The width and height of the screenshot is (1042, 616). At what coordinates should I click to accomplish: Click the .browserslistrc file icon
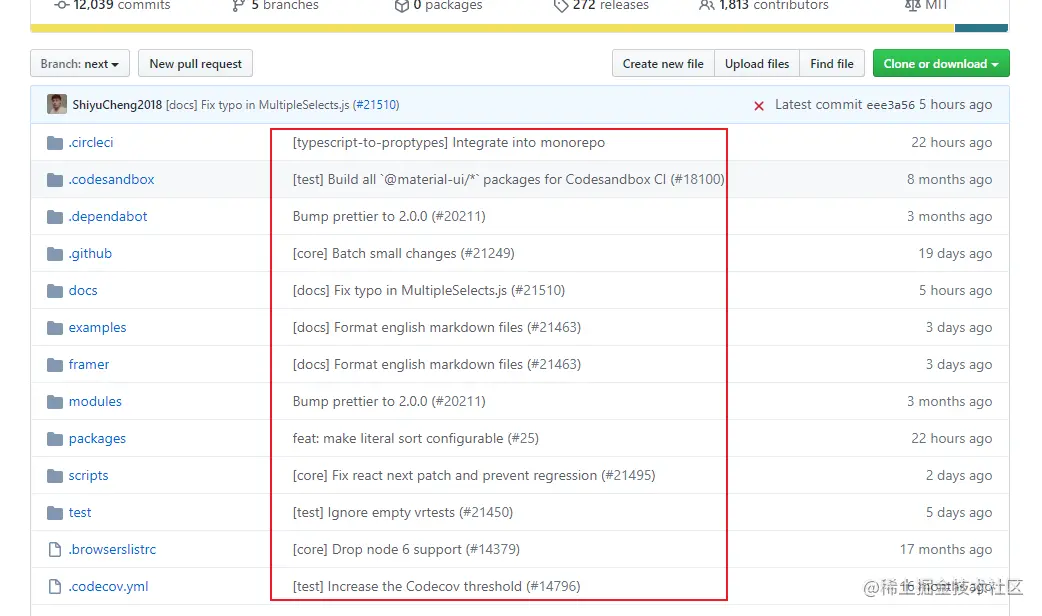[x=54, y=550]
